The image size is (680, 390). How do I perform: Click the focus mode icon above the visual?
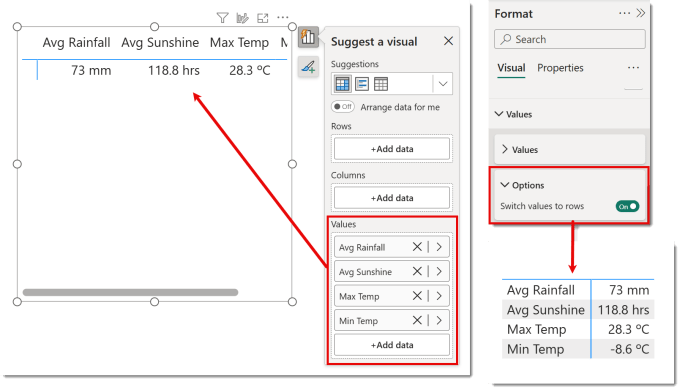(262, 18)
